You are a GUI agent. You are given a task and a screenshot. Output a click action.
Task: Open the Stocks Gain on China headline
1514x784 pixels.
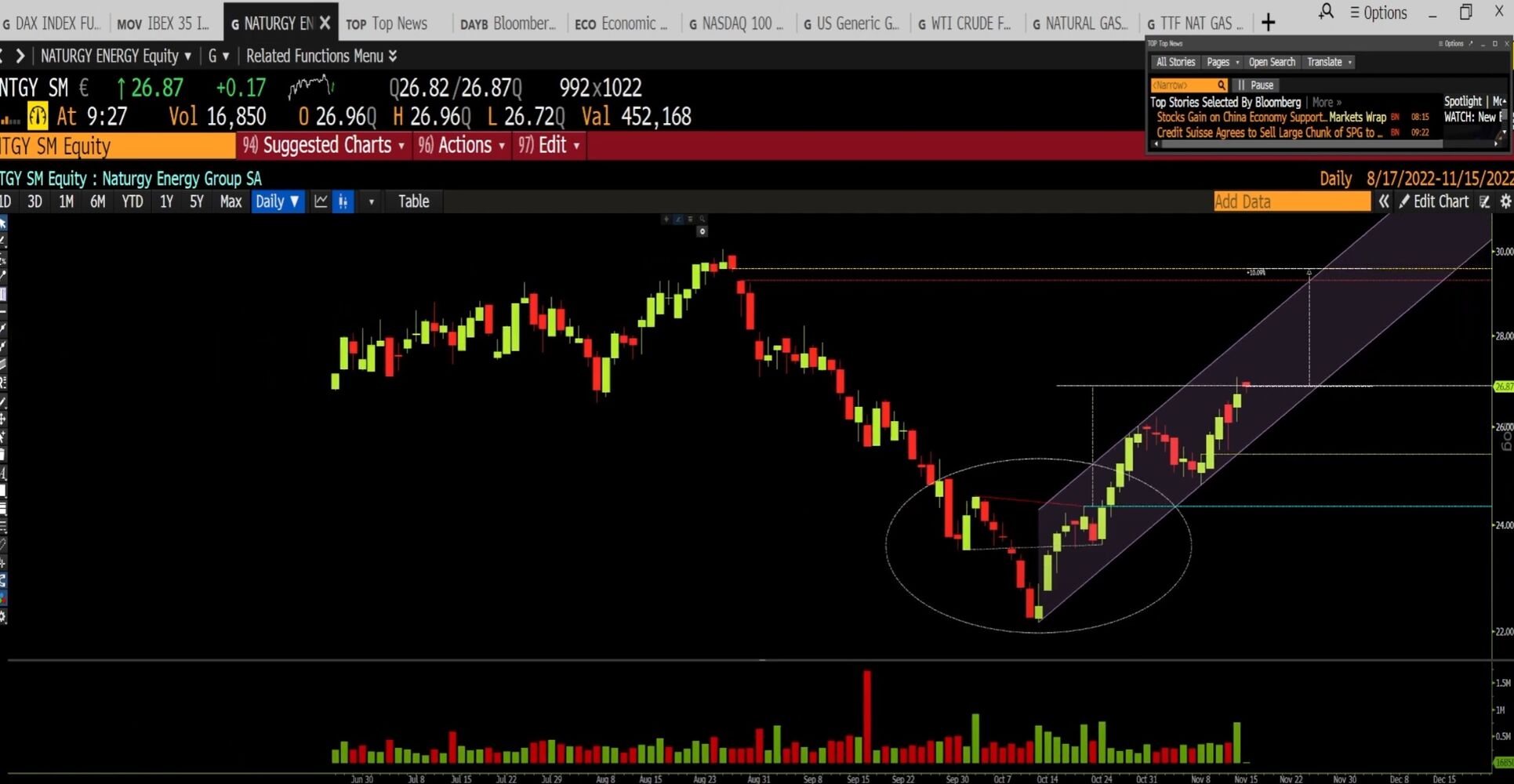click(1271, 117)
